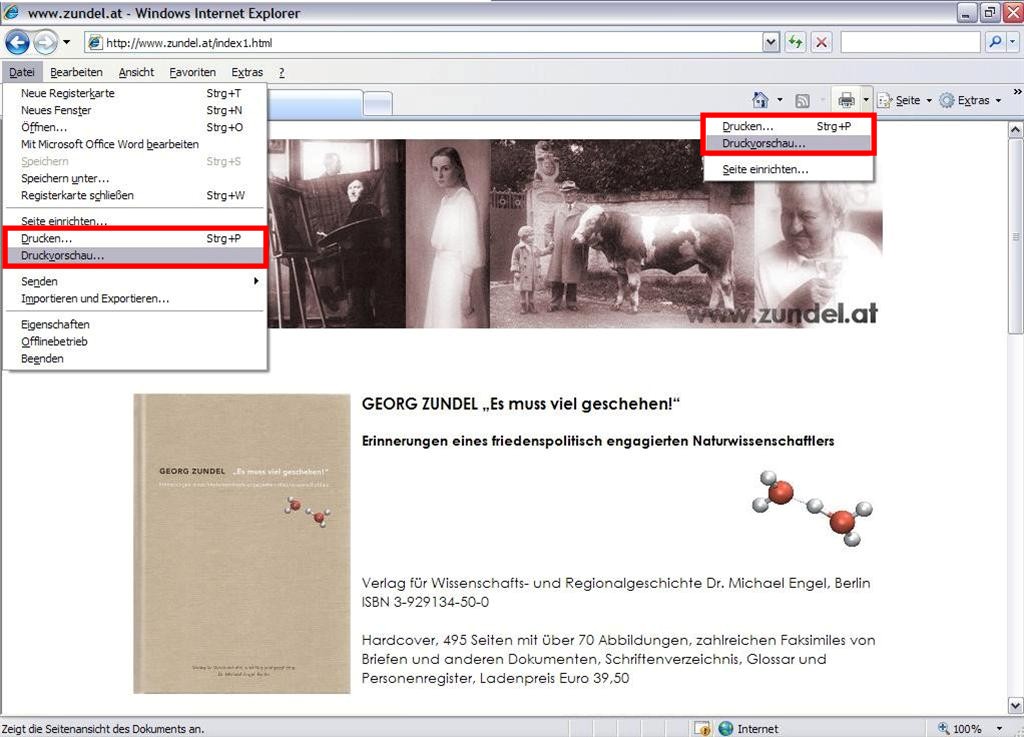Choose Seite einrichten... in the Datei menu
This screenshot has width=1024, height=737.
(x=135, y=221)
